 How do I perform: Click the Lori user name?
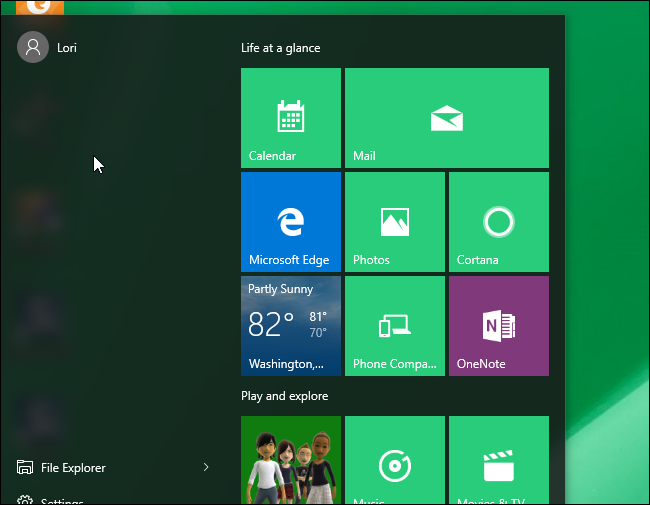point(67,48)
